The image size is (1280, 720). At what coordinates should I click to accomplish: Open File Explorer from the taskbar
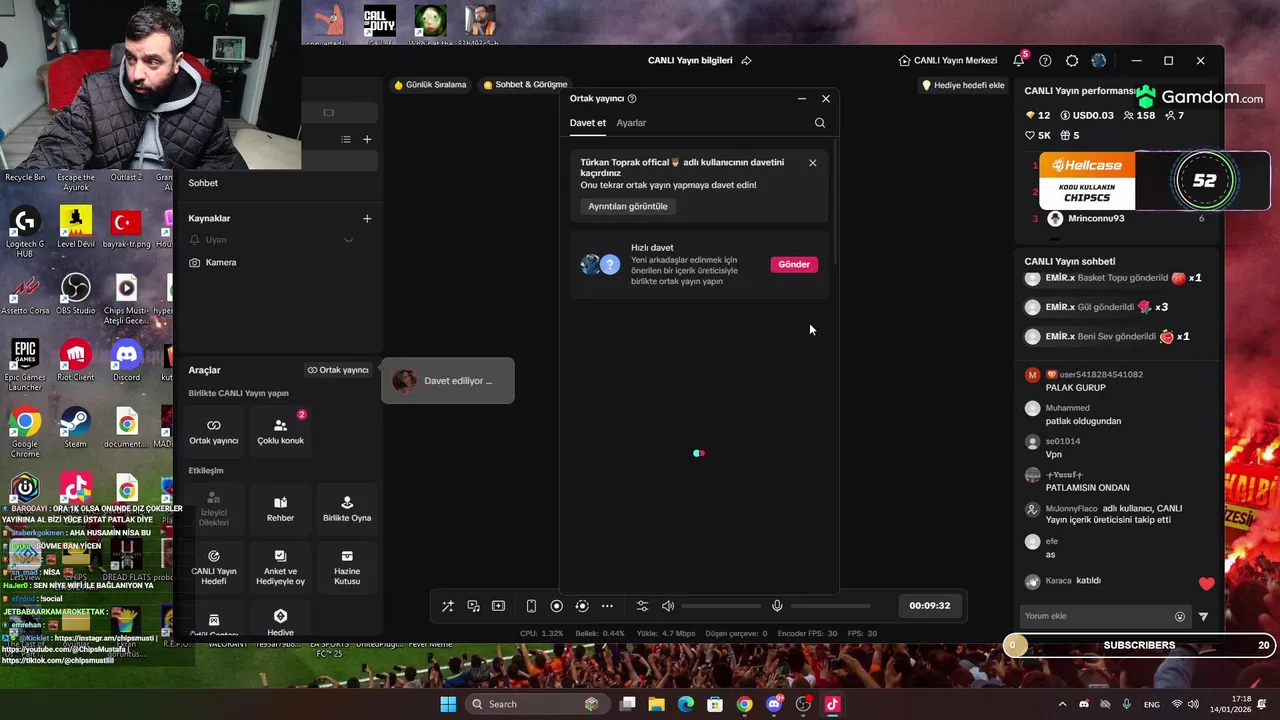point(657,704)
